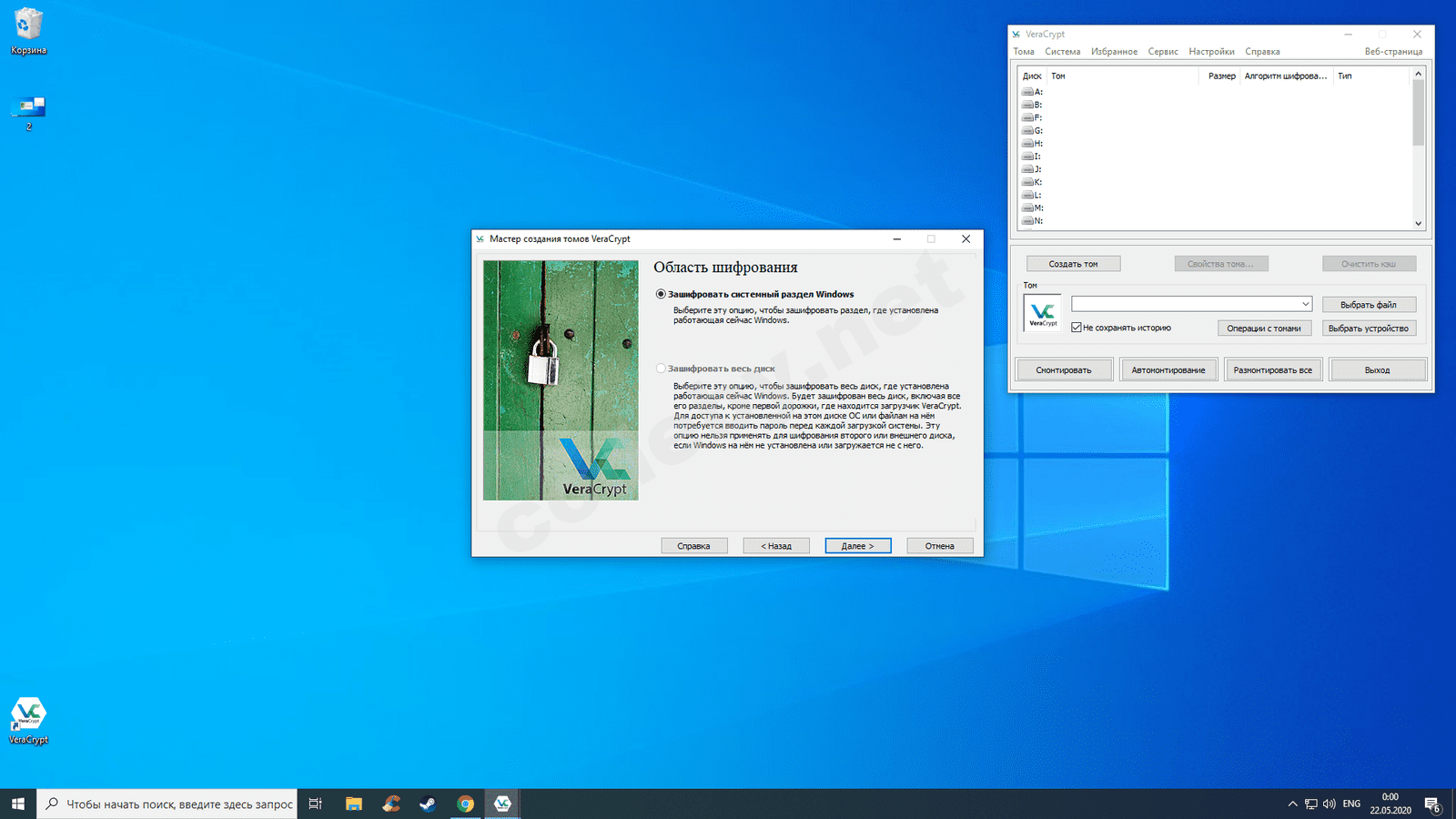This screenshot has height=819, width=1456.
Task: Open the Windows Start menu
Action: tap(18, 804)
